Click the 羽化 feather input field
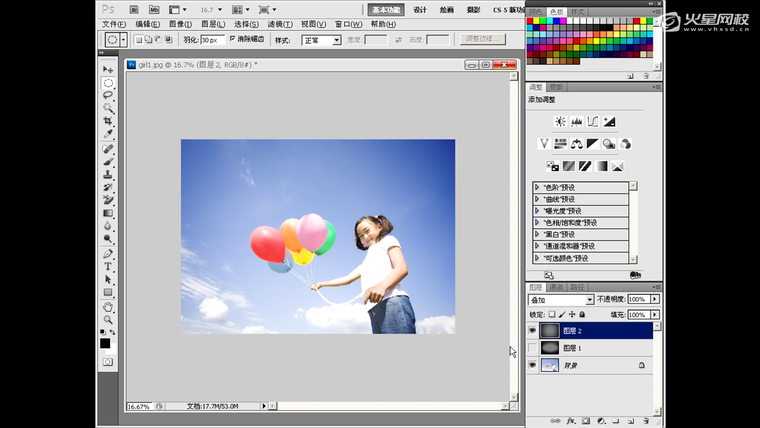 pos(211,40)
